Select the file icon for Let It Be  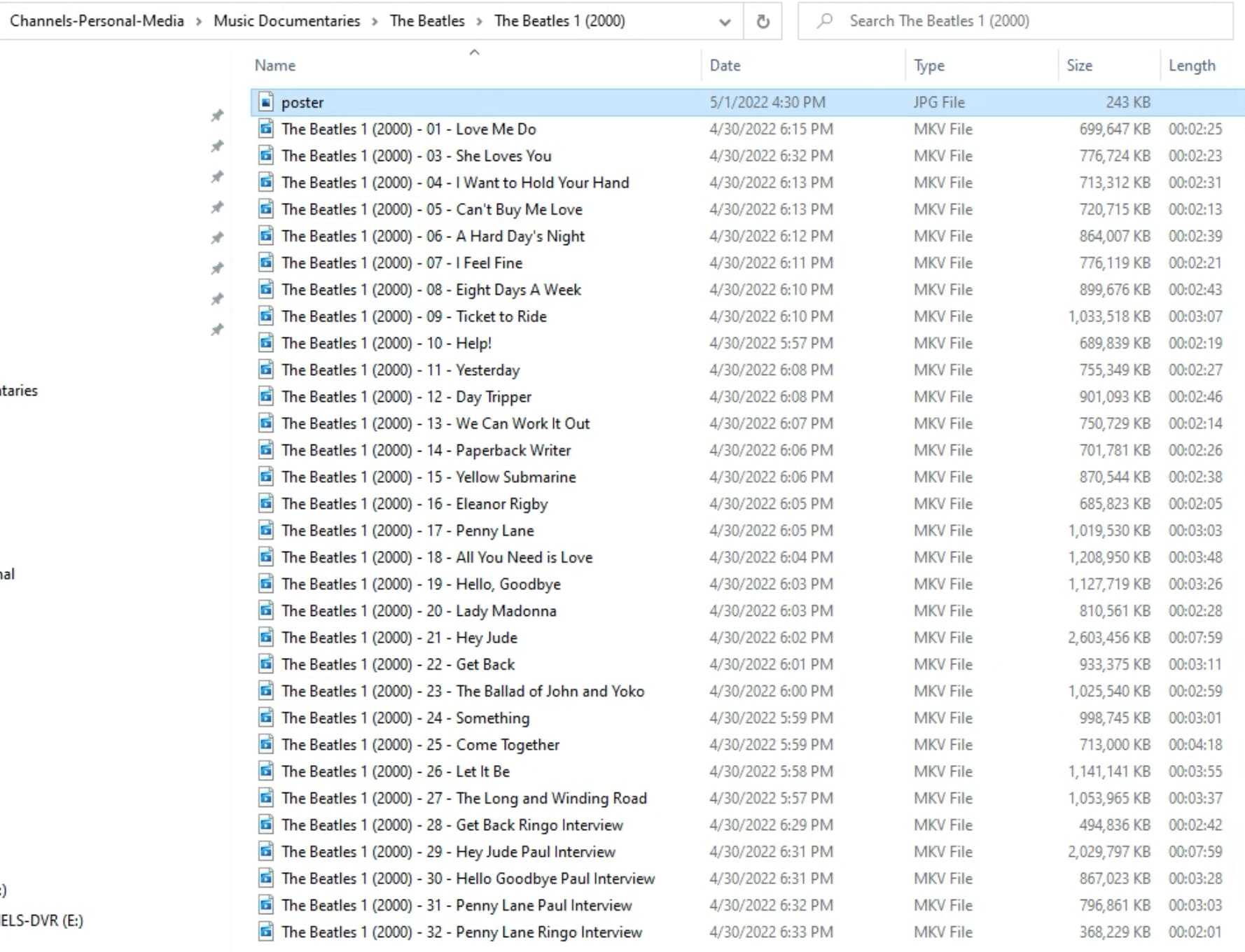pyautogui.click(x=266, y=771)
